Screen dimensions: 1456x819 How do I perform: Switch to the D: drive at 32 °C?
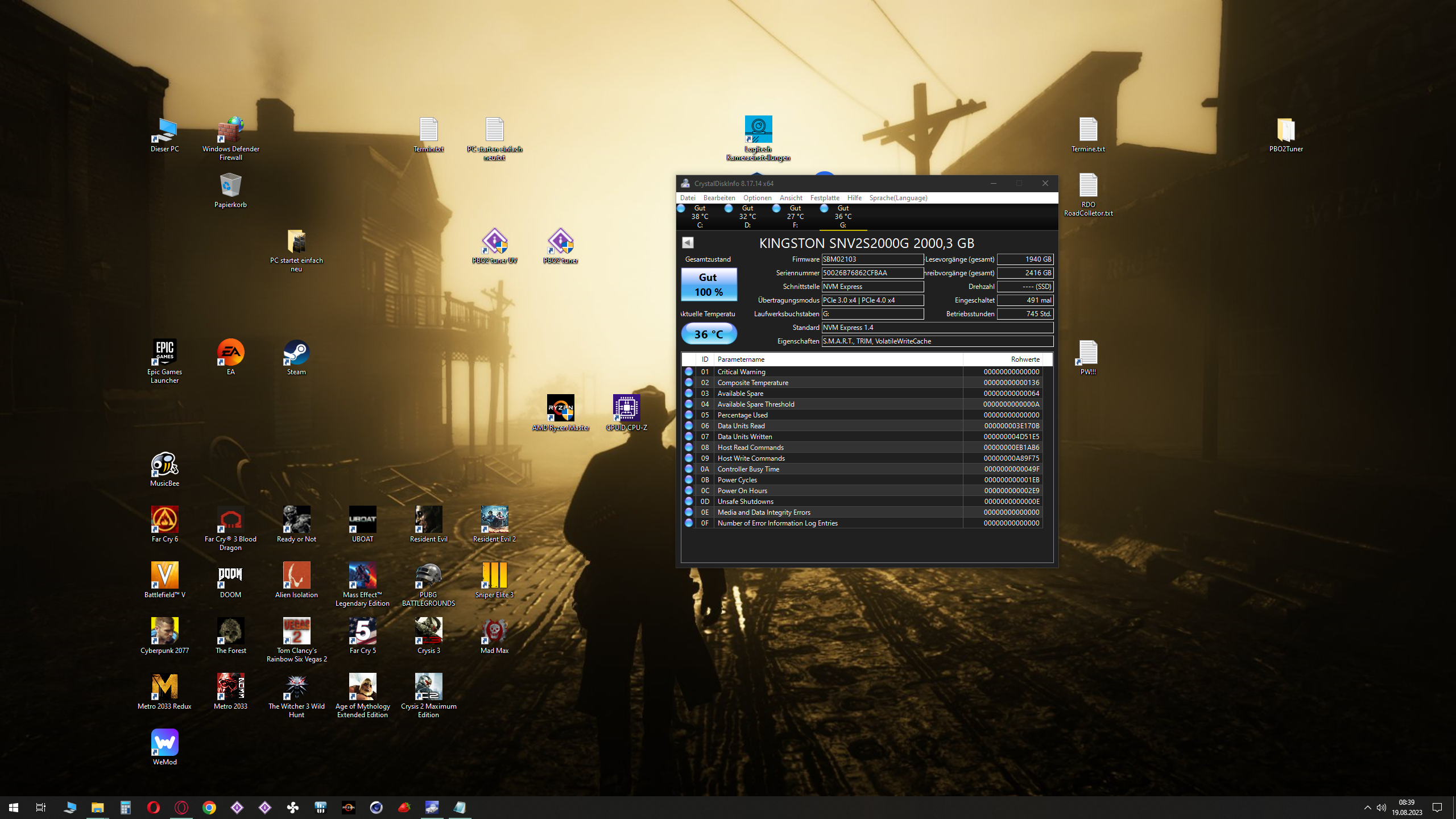[x=747, y=217]
